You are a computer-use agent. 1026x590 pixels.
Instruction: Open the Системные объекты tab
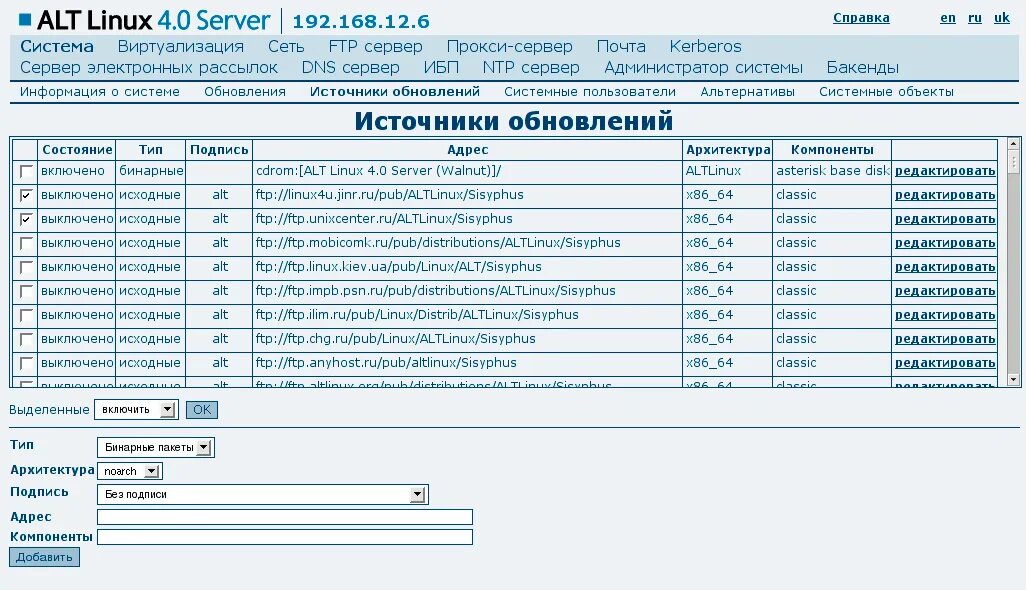click(x=886, y=92)
